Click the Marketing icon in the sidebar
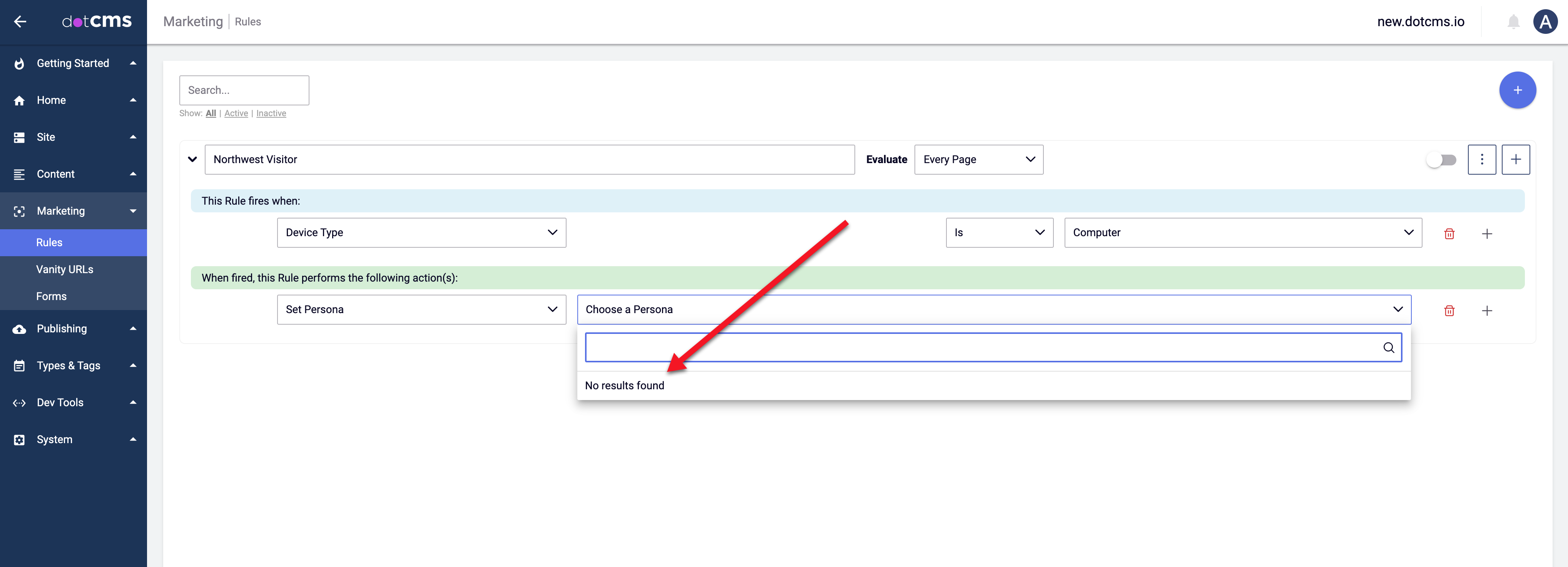Image resolution: width=1568 pixels, height=567 pixels. pos(18,210)
